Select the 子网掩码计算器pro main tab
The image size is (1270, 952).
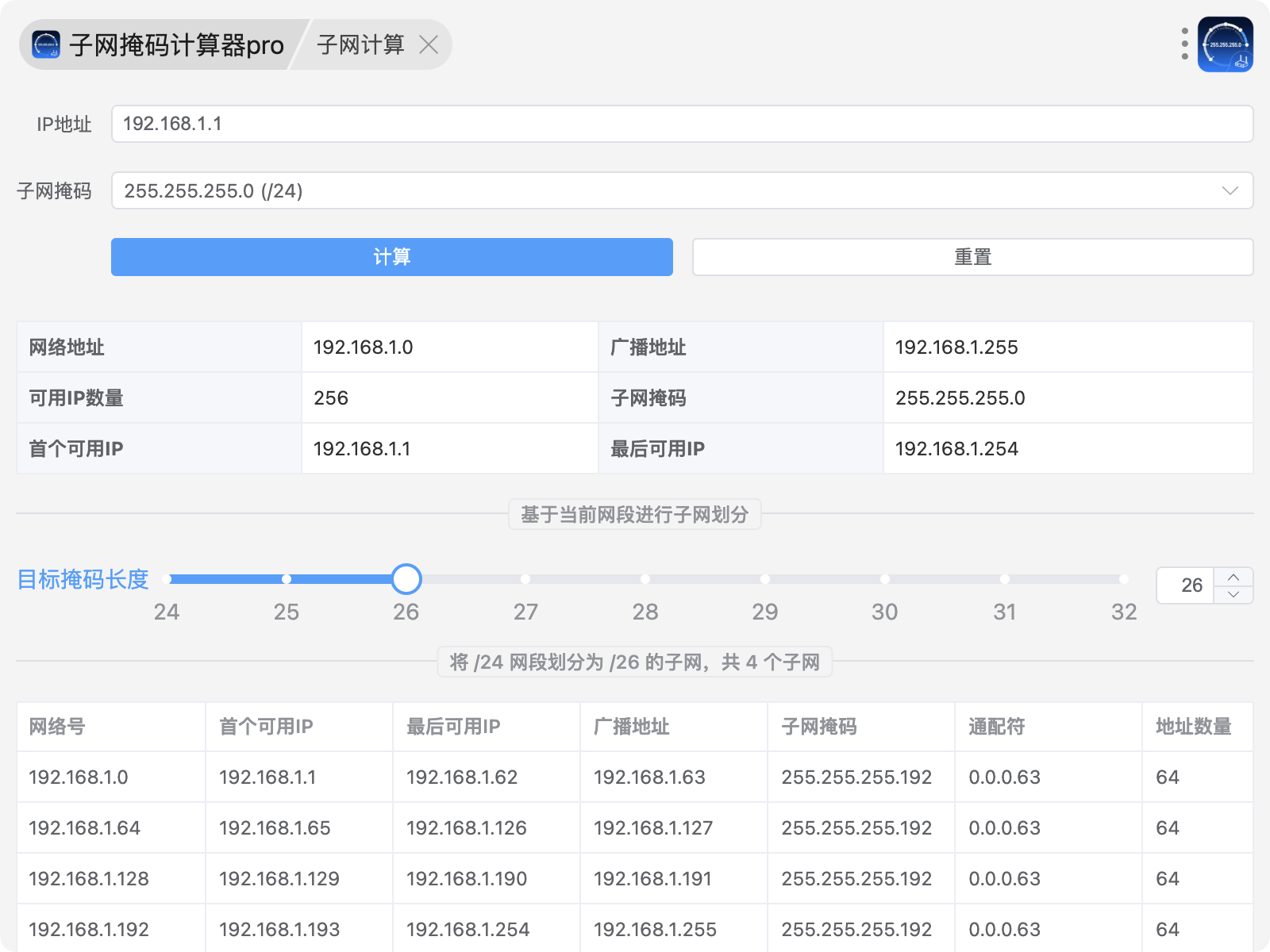coord(176,45)
